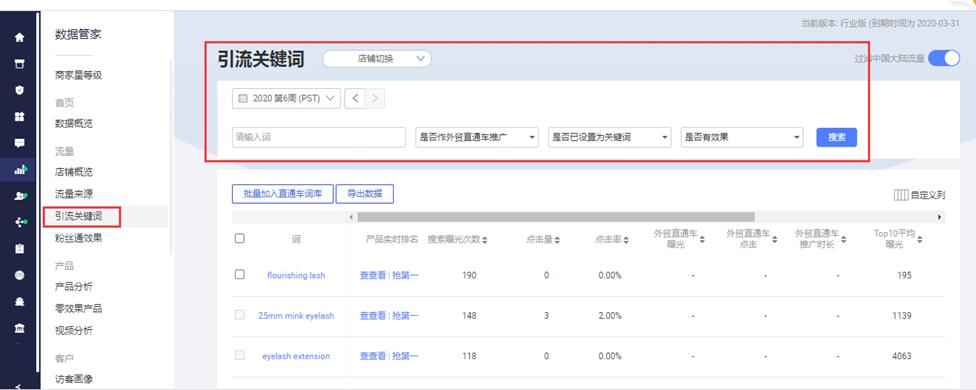
Task: Open the four-squares products icon
Action: click(x=19, y=116)
